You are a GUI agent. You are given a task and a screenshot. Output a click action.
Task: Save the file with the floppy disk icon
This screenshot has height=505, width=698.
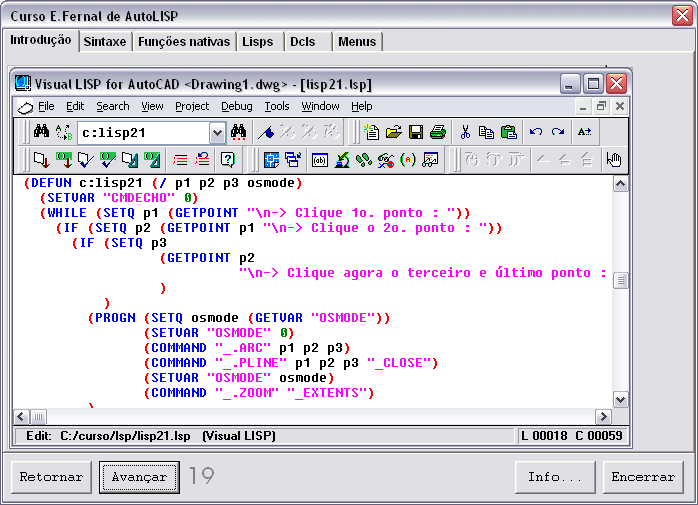416,132
